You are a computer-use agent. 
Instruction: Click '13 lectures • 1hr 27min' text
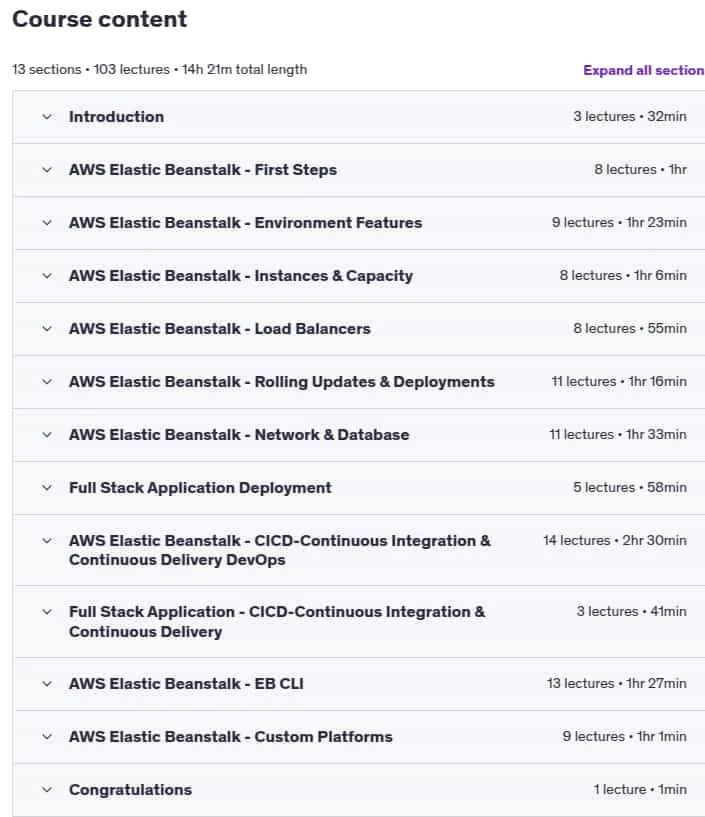617,683
